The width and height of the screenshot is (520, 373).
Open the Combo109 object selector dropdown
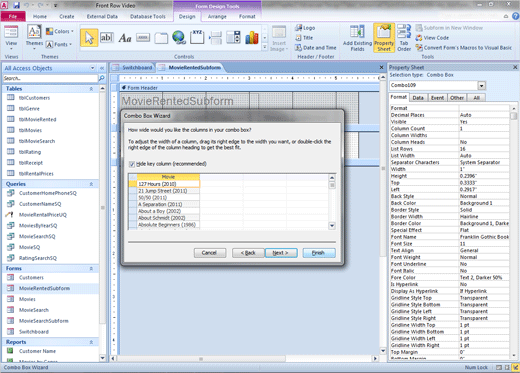(481, 86)
